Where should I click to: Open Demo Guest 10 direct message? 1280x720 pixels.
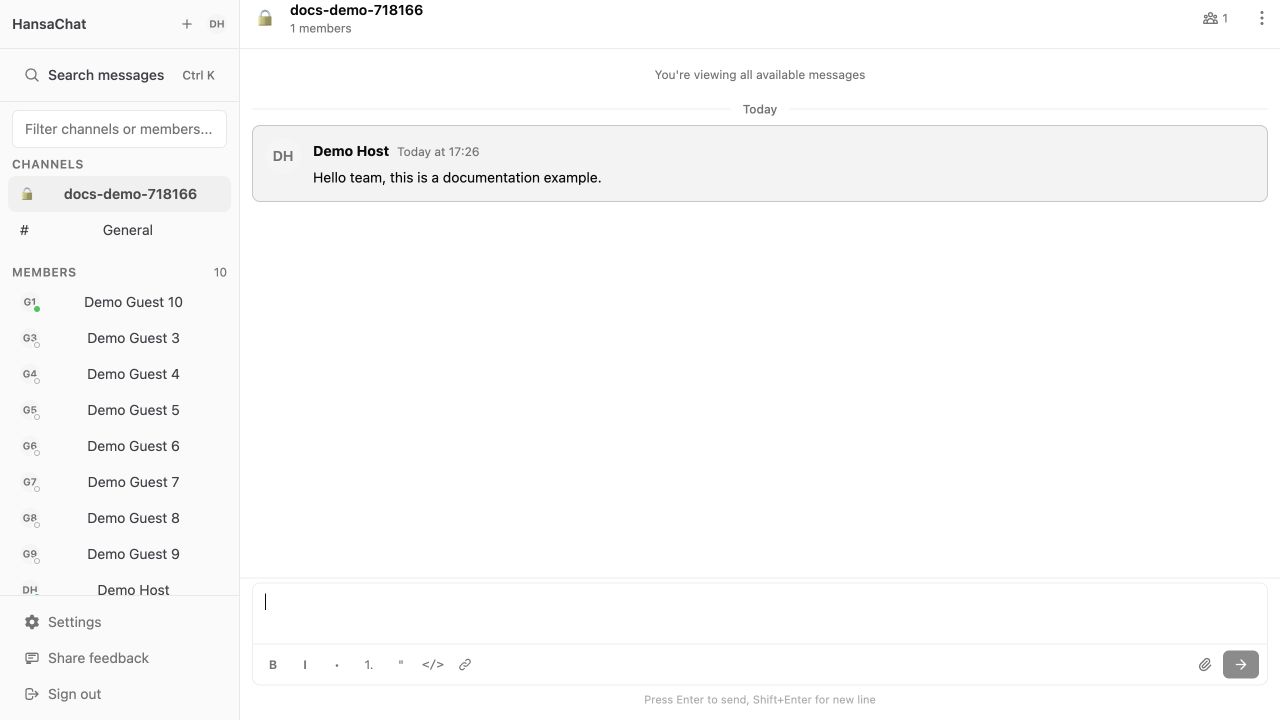coord(119,302)
